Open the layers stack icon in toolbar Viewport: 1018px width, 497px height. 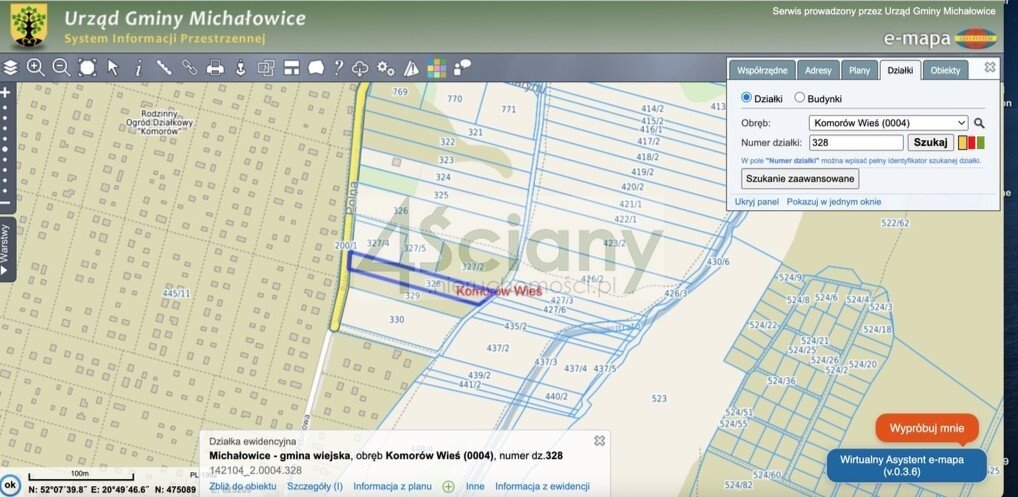pyautogui.click(x=11, y=68)
